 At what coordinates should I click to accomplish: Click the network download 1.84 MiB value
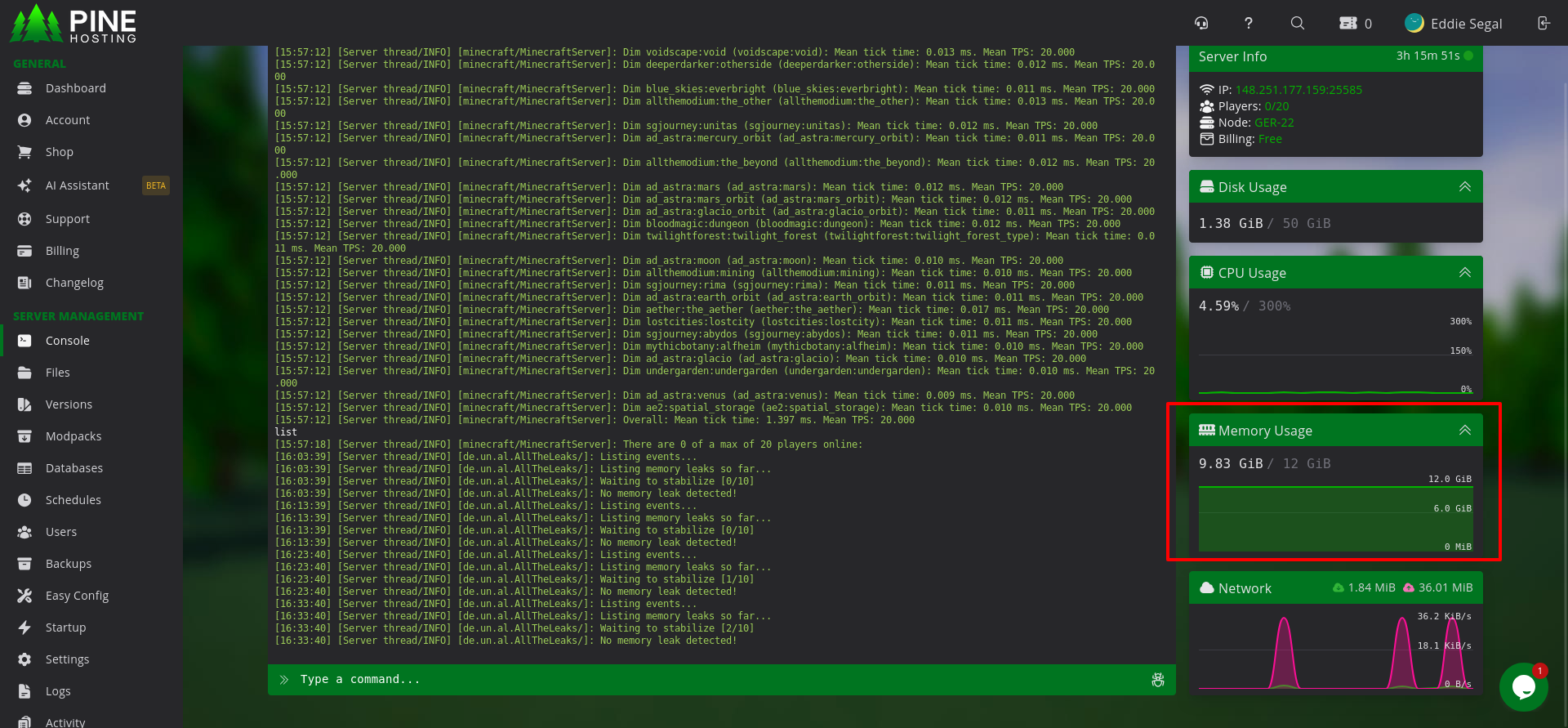[1371, 587]
